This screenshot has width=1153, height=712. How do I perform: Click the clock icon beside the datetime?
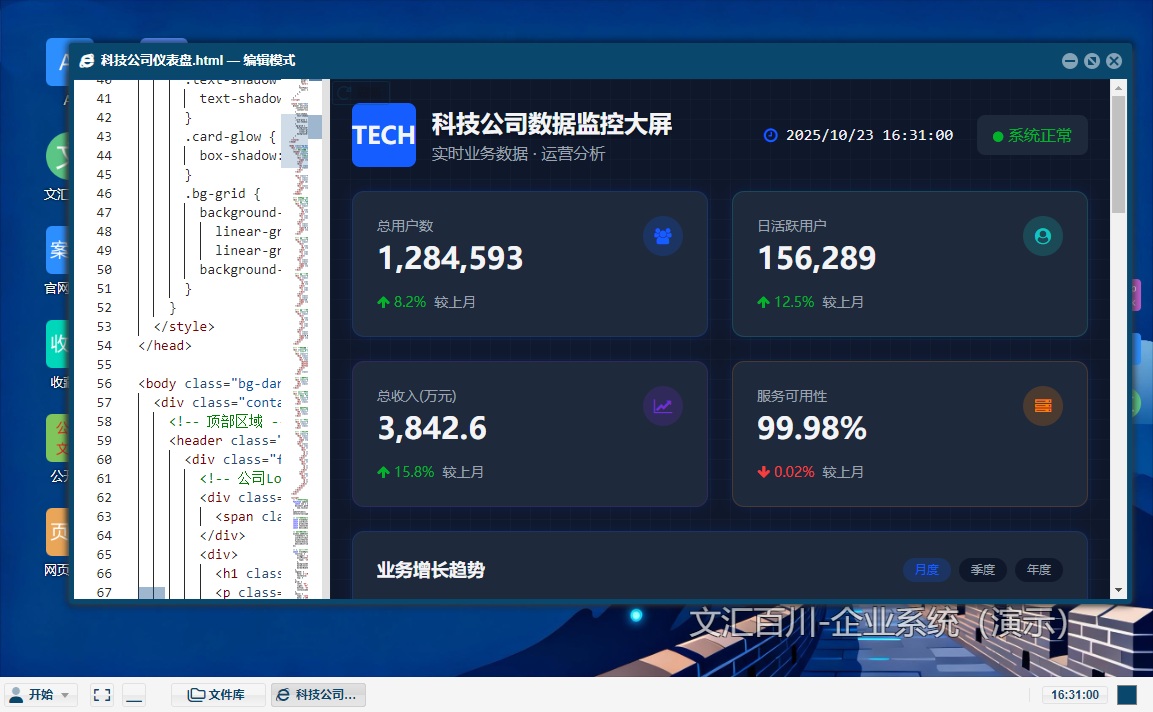(770, 135)
